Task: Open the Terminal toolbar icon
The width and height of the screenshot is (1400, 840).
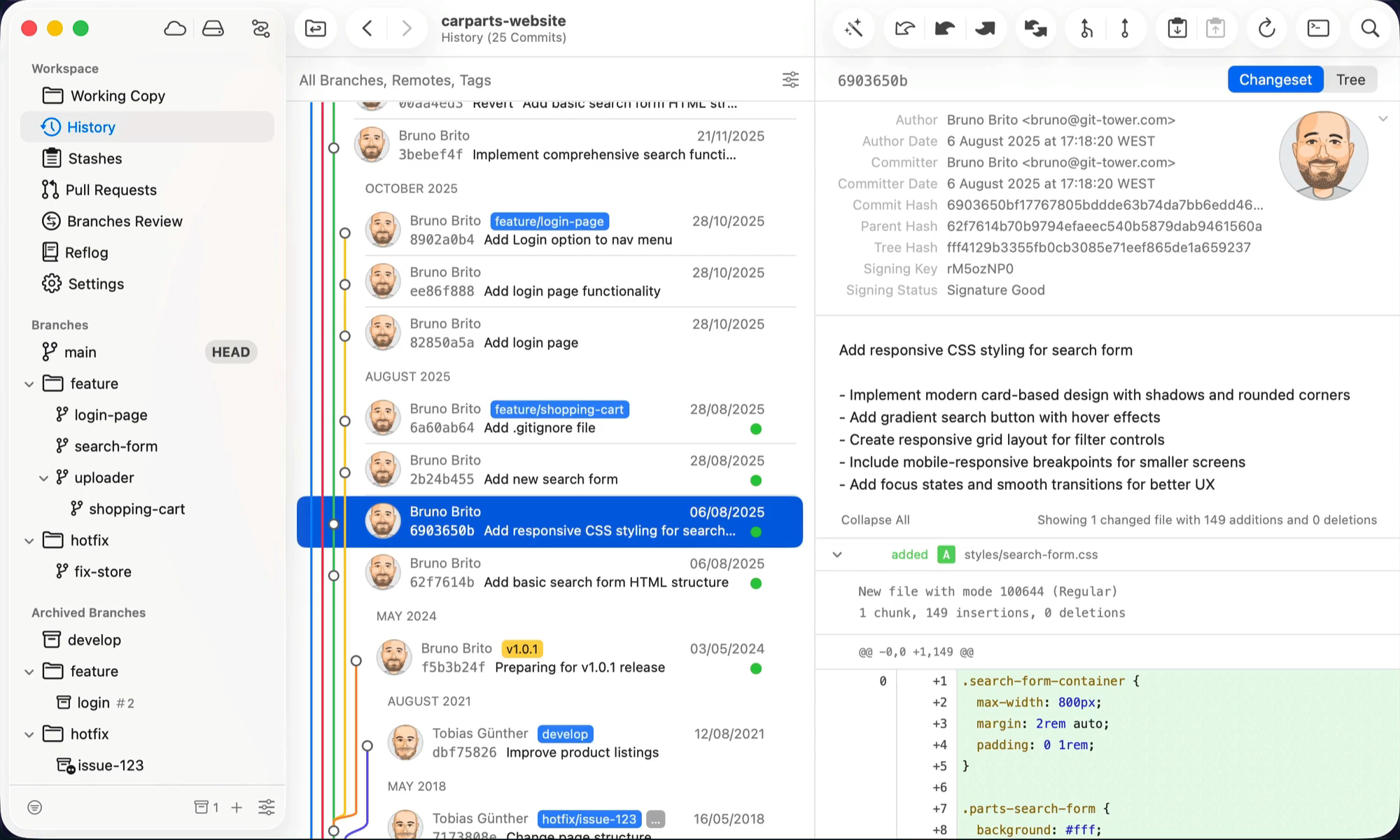Action: (1318, 29)
